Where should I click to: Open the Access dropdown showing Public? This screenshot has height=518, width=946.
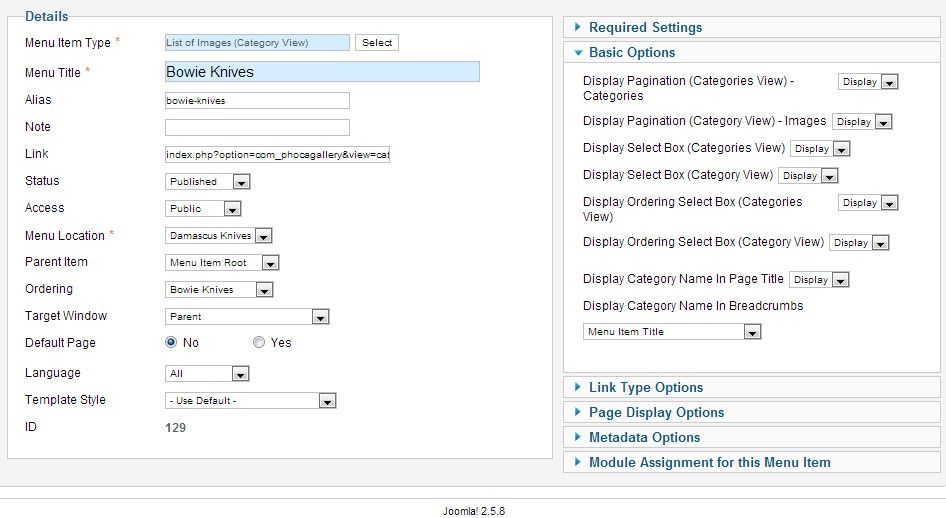203,209
